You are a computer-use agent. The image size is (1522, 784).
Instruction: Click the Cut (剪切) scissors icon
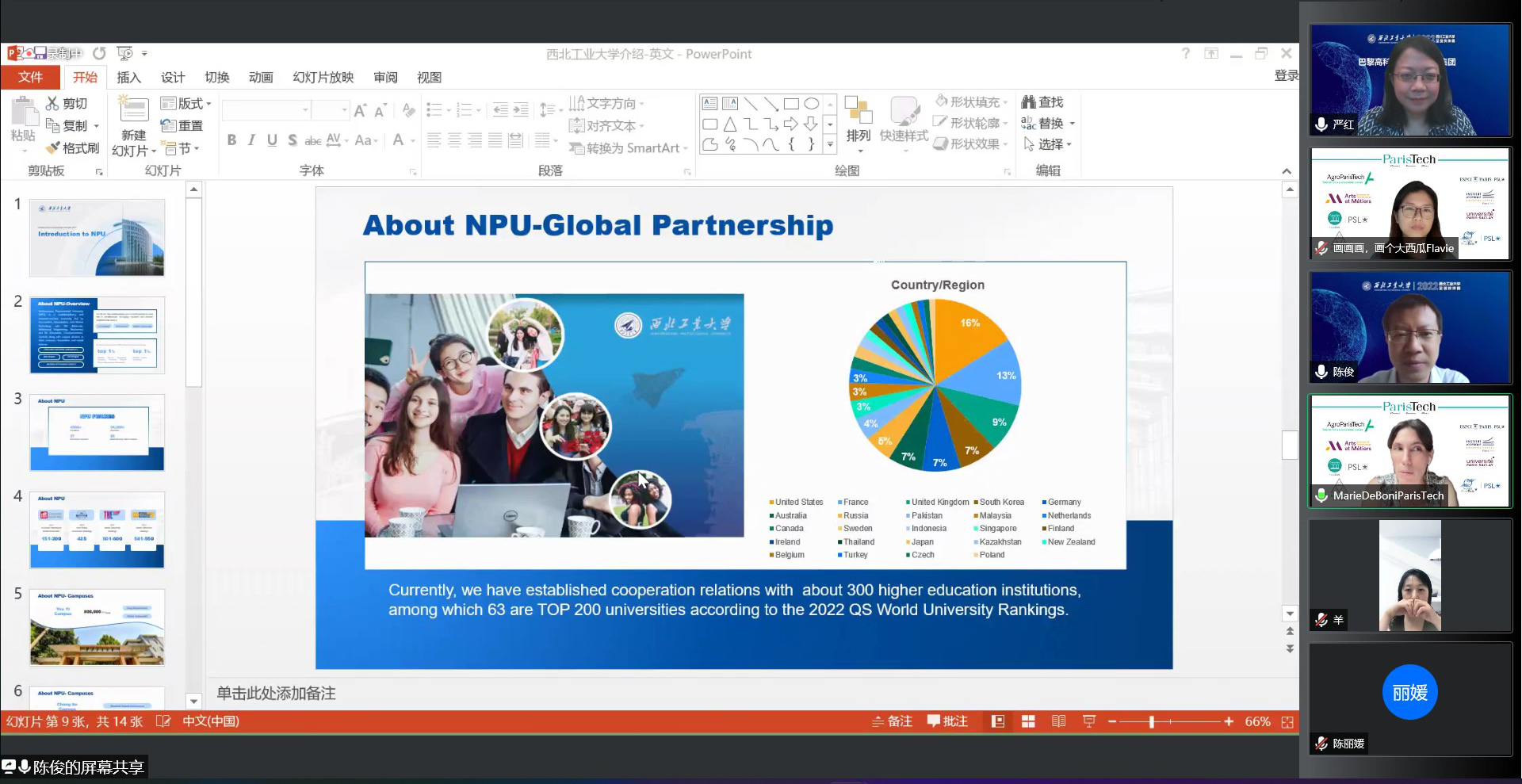pyautogui.click(x=52, y=104)
